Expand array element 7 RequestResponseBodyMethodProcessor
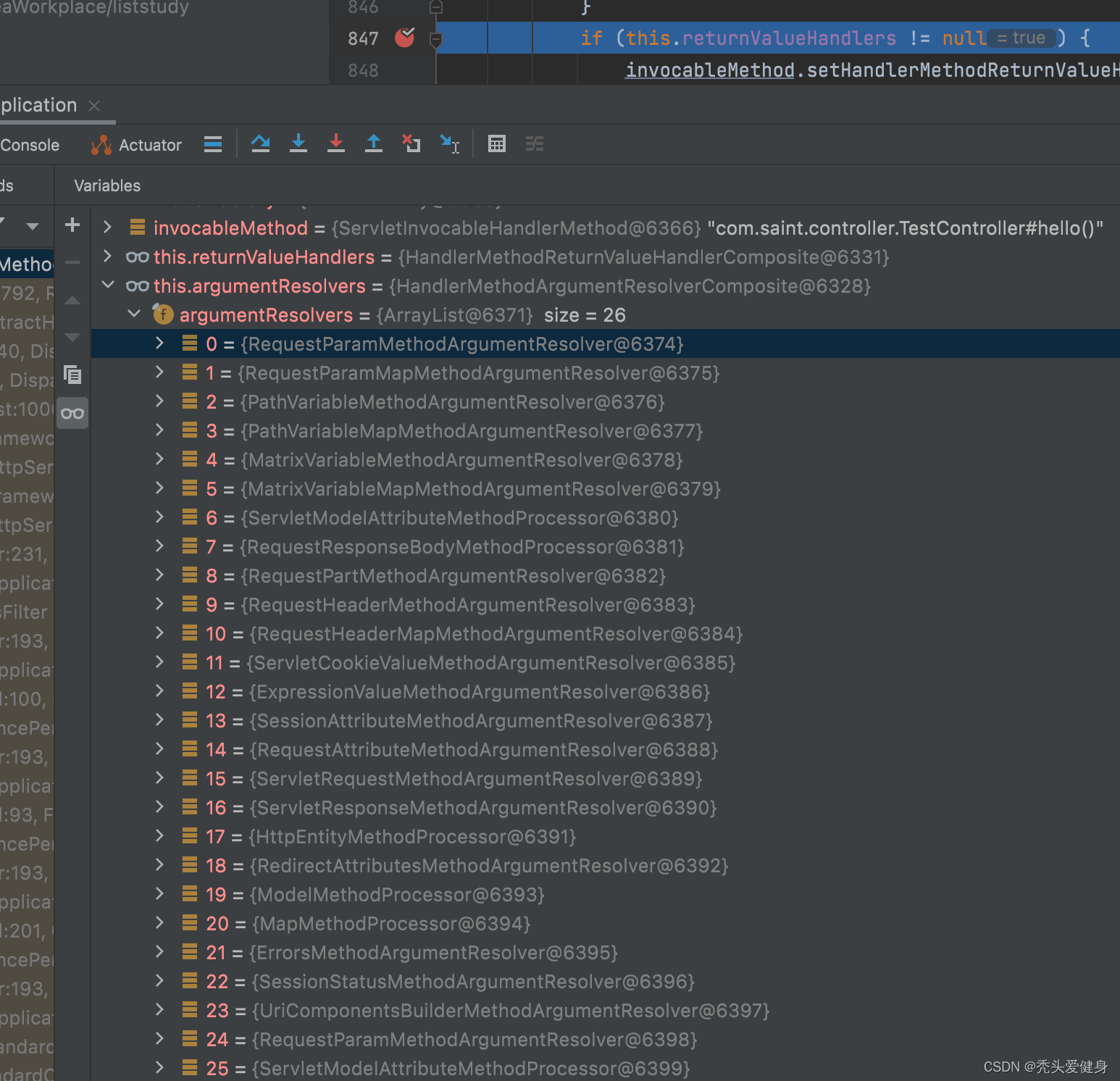The height and width of the screenshot is (1081, 1120). pyautogui.click(x=160, y=546)
